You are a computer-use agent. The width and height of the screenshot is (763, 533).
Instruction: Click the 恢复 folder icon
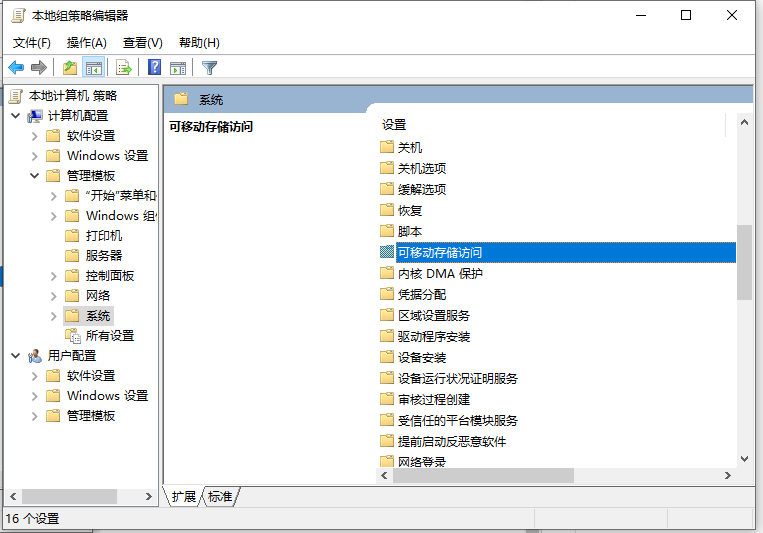[x=387, y=209]
